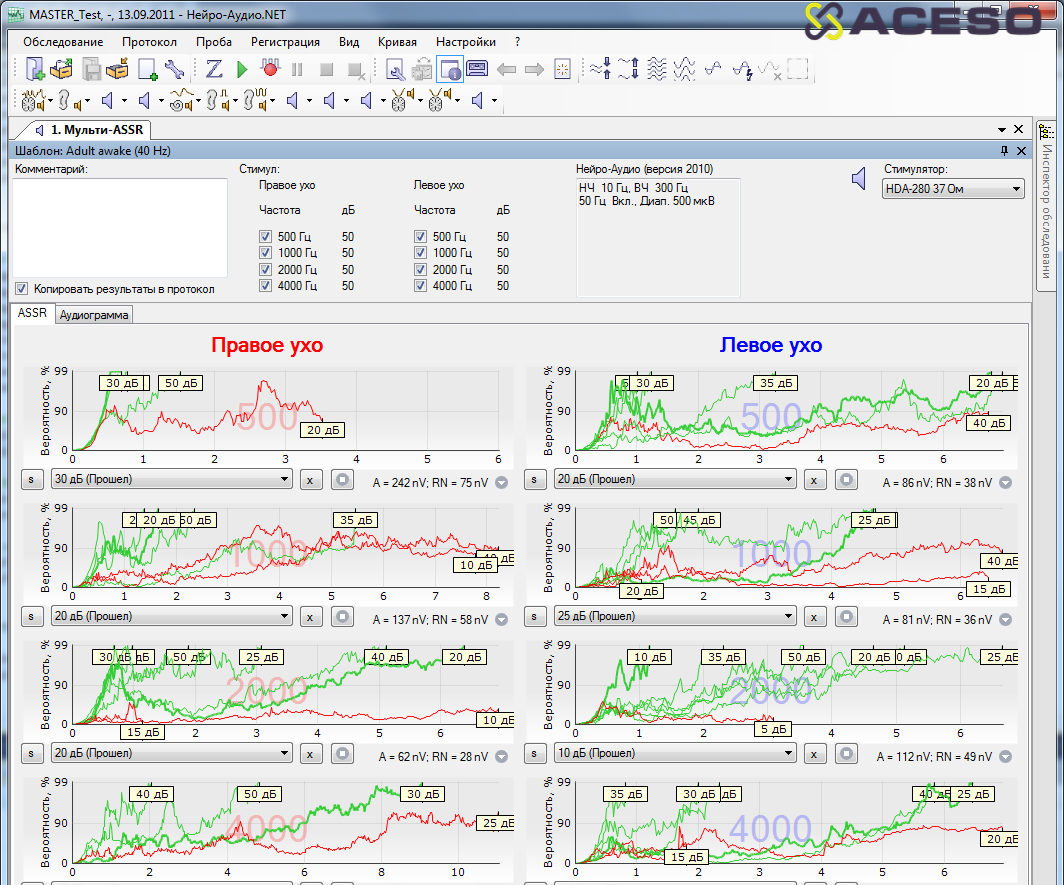Uncheck right ear 500 Гц checkbox
Screen dimensions: 1064x885
click(x=265, y=237)
